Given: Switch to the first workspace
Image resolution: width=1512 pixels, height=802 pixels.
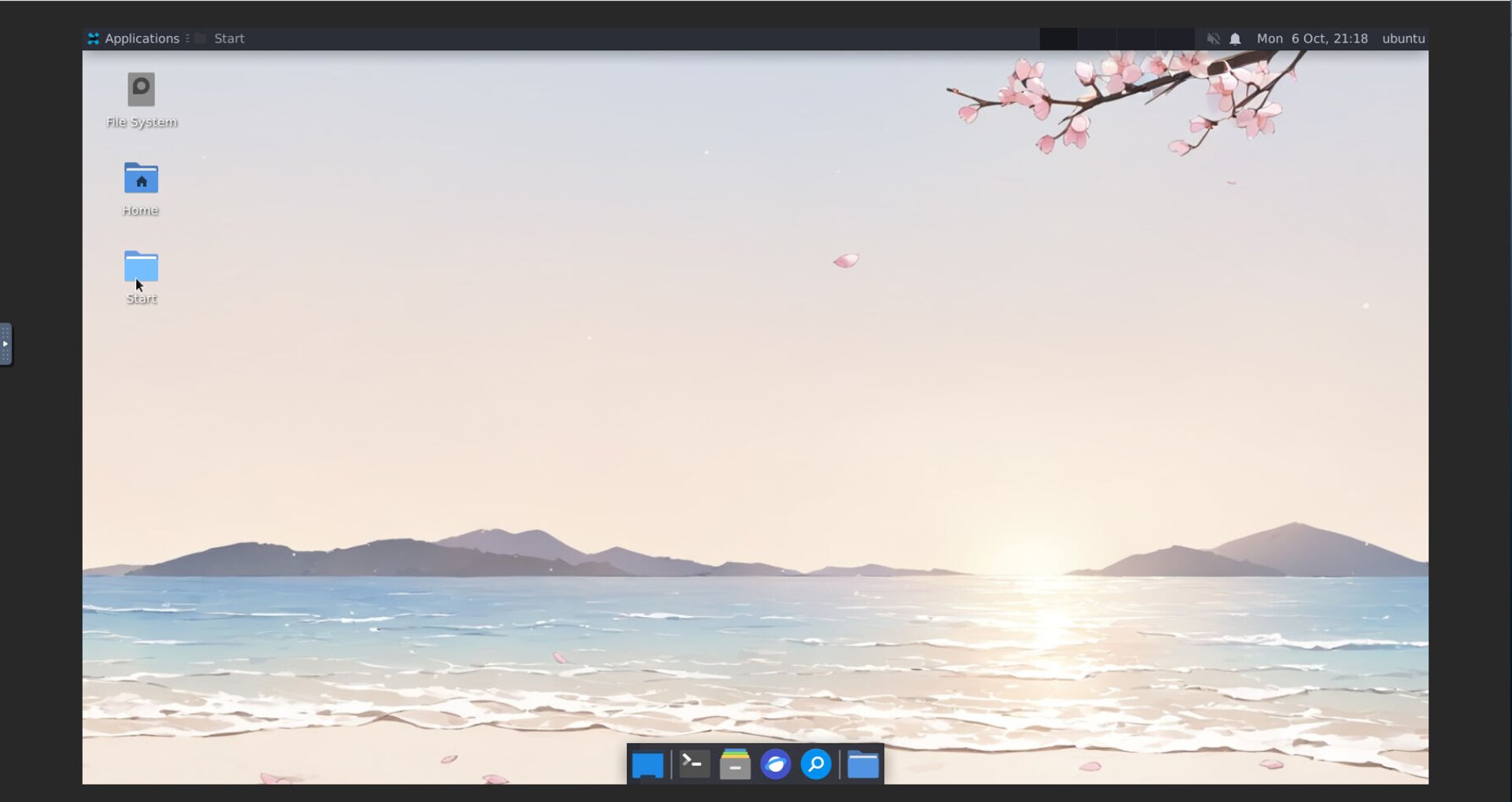Looking at the screenshot, I should pyautogui.click(x=1058, y=39).
